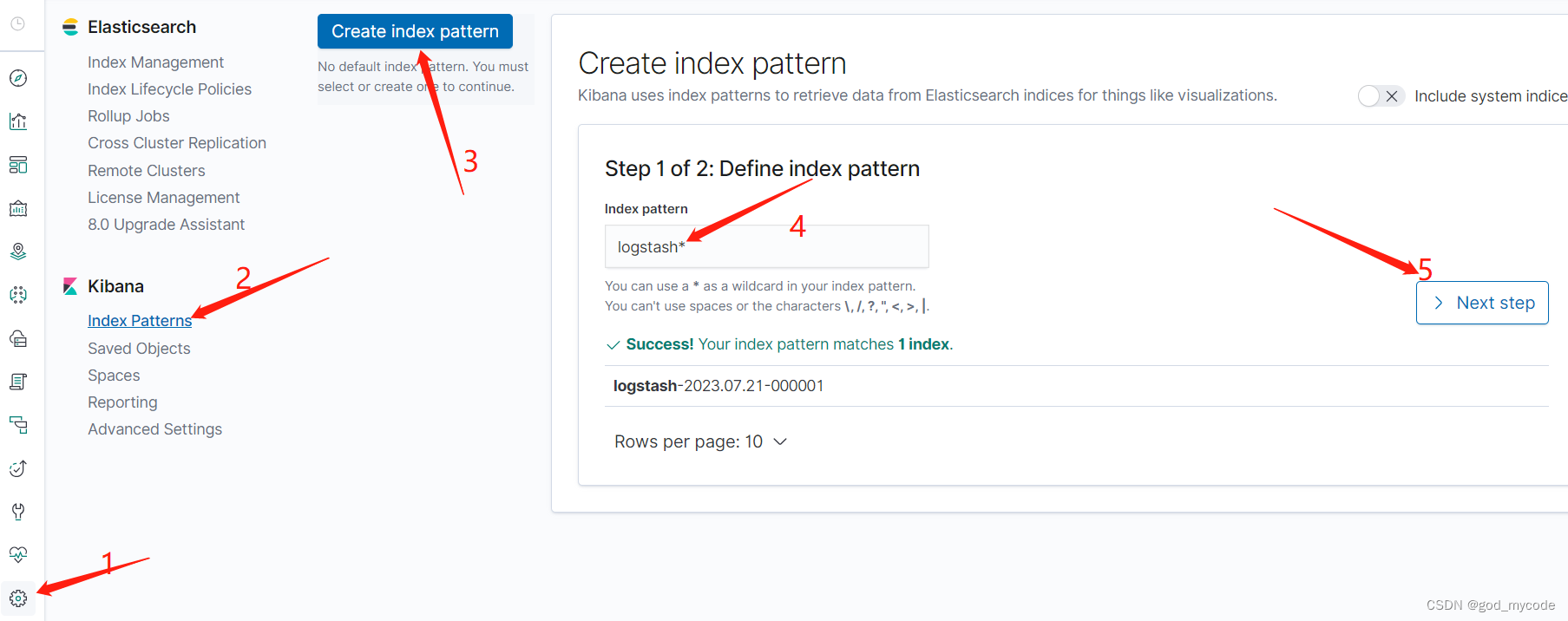Open License Management

tap(163, 198)
